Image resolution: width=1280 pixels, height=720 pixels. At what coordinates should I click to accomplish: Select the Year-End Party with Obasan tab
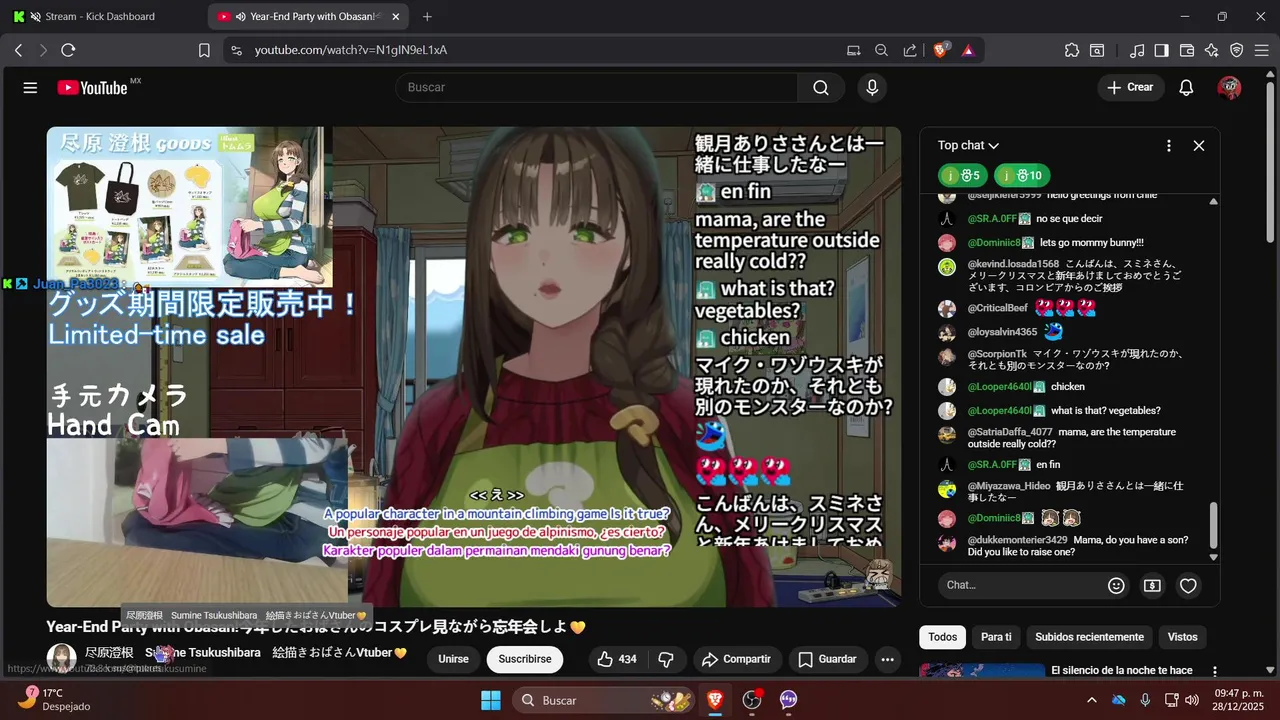308,16
